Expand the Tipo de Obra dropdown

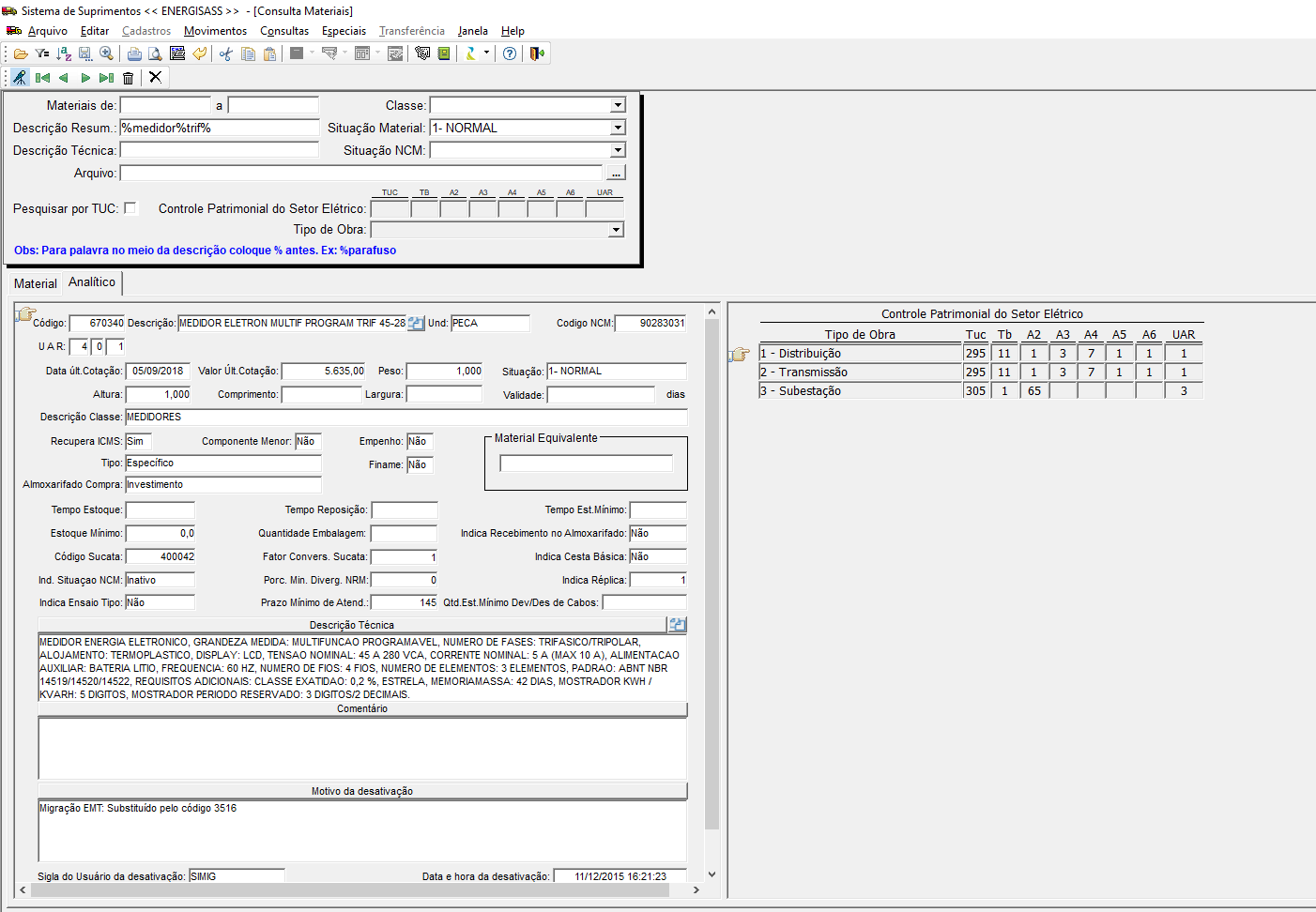tap(617, 230)
